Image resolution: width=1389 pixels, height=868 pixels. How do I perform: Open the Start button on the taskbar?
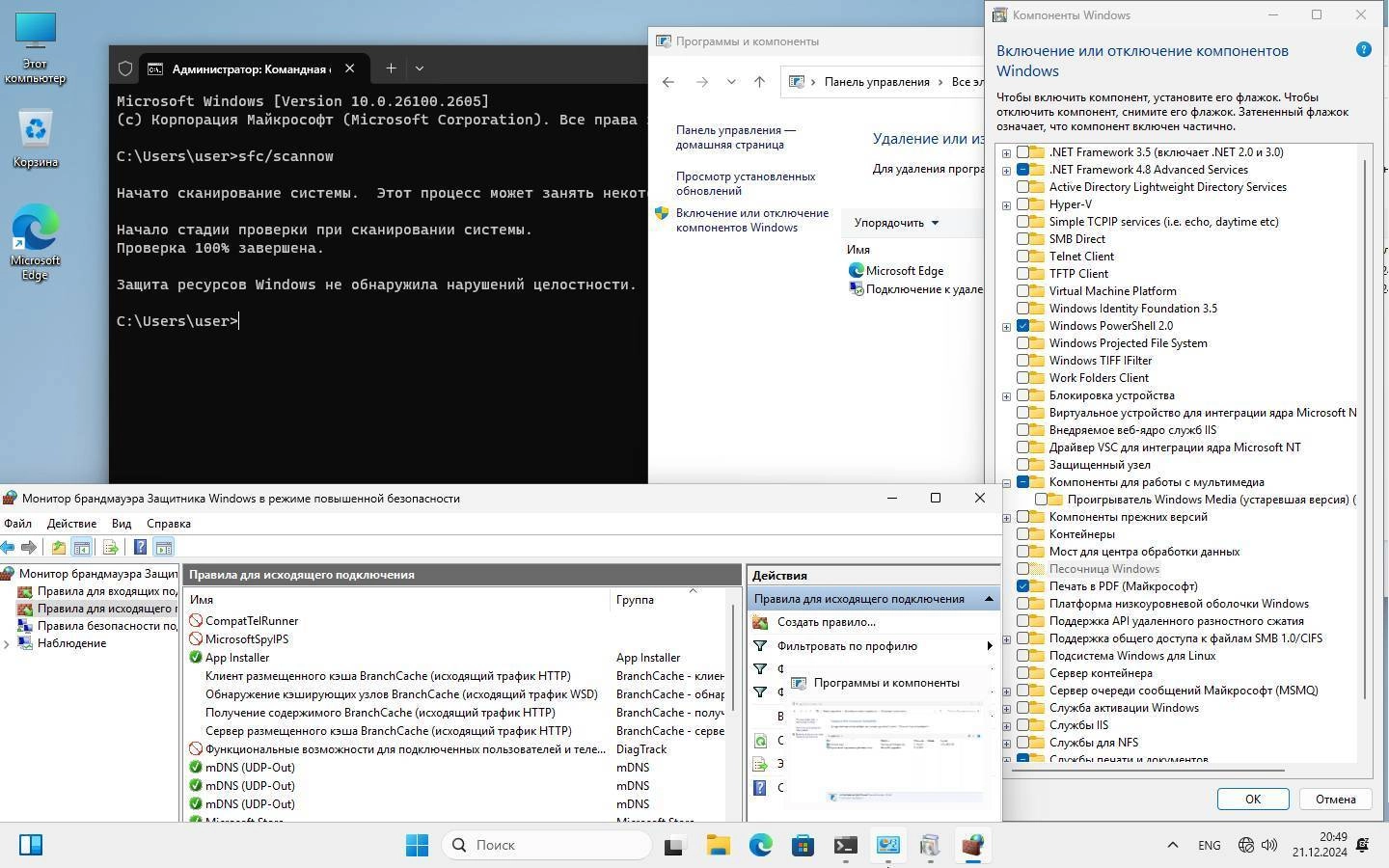pyautogui.click(x=417, y=846)
